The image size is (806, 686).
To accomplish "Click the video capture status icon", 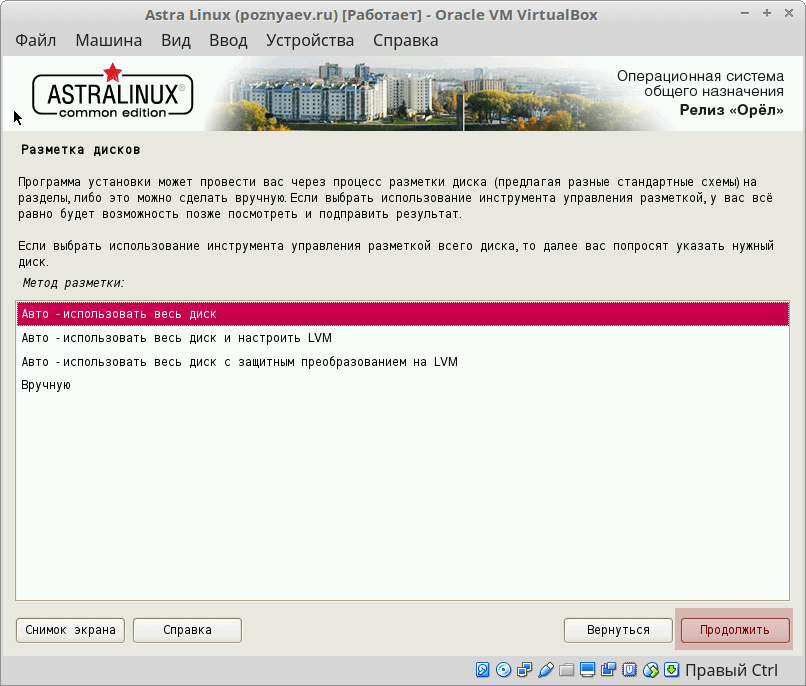I will coord(609,670).
